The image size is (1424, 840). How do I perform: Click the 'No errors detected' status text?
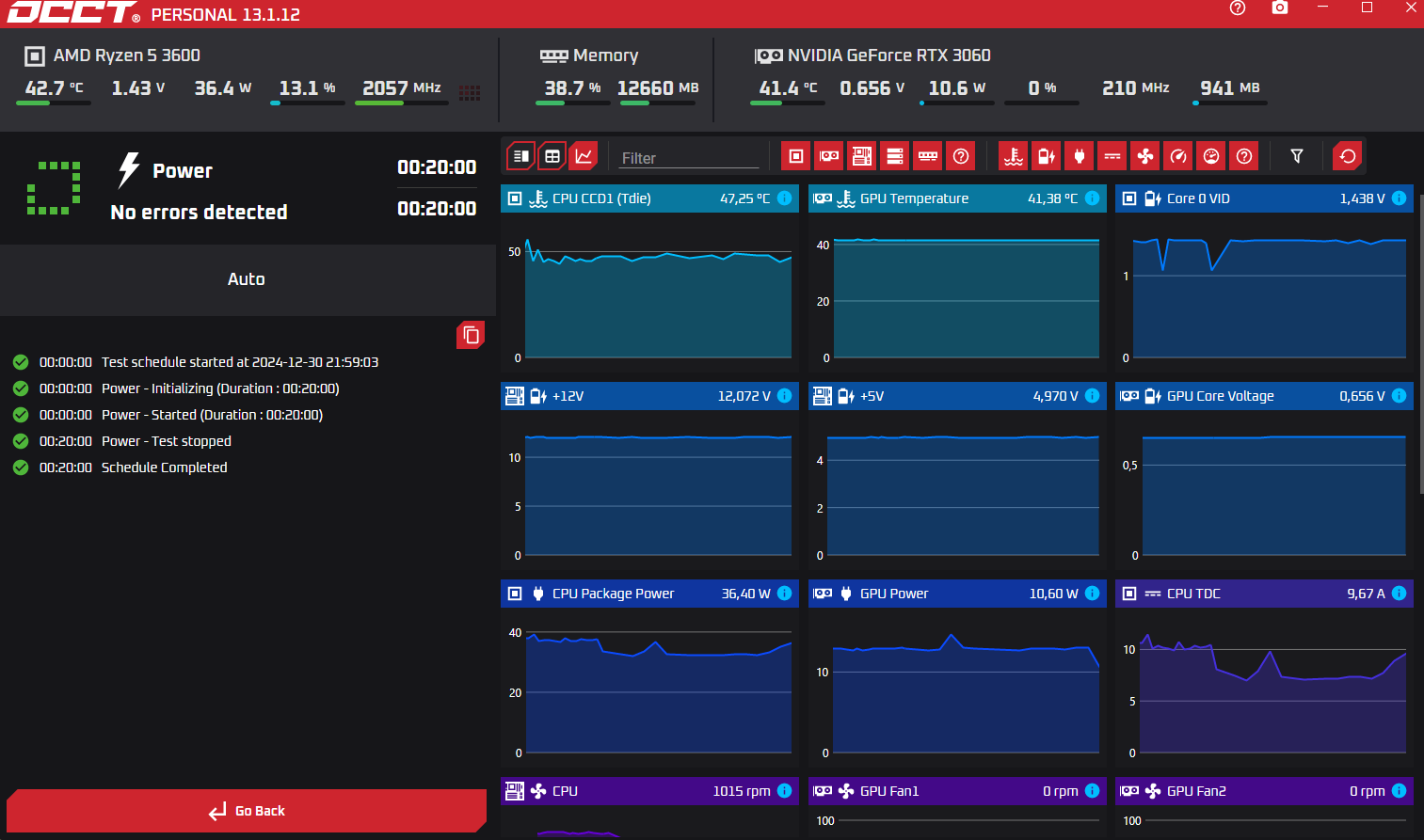[x=200, y=213]
